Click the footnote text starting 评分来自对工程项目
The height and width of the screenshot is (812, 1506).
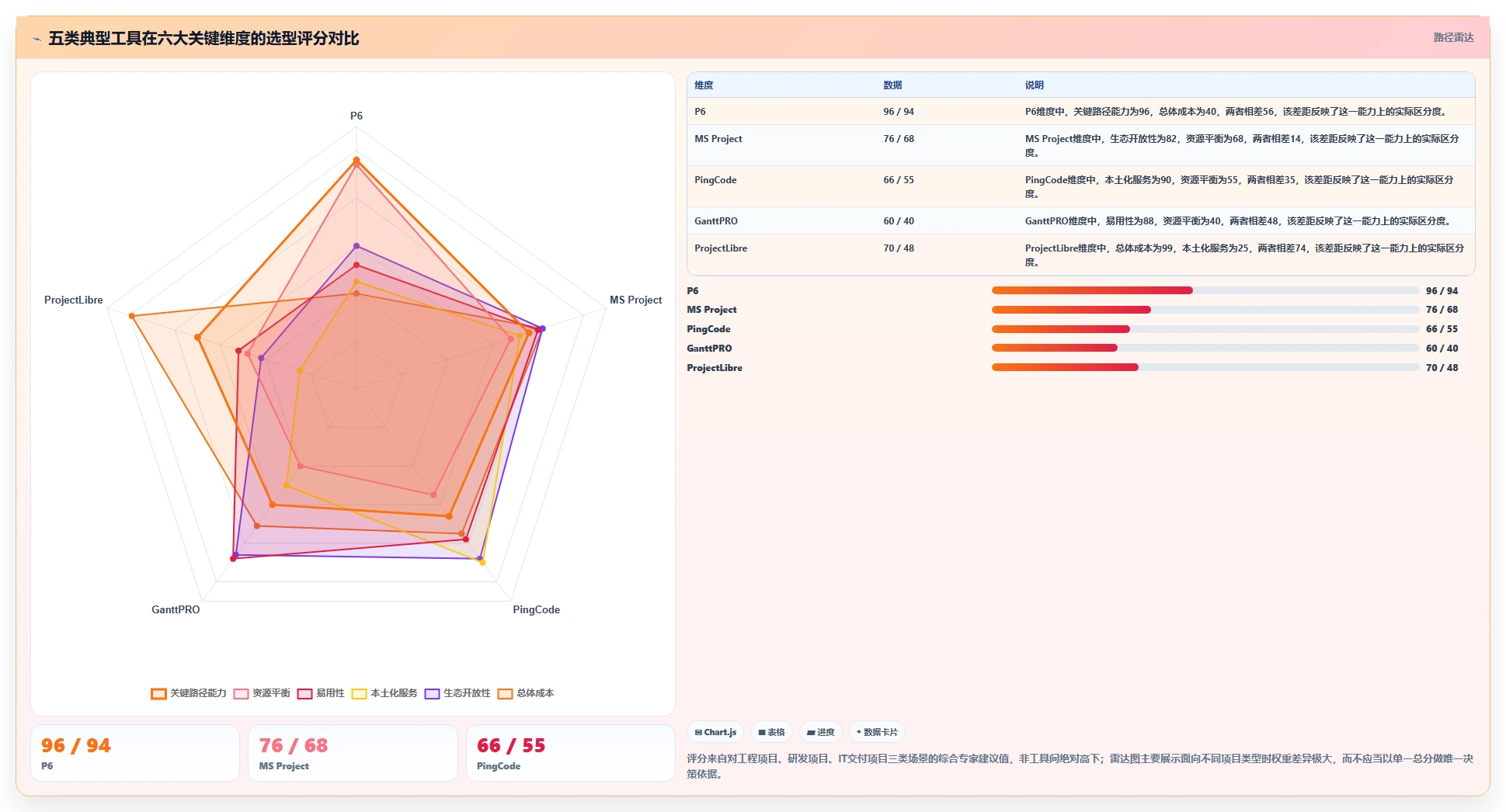pyautogui.click(x=1080, y=766)
